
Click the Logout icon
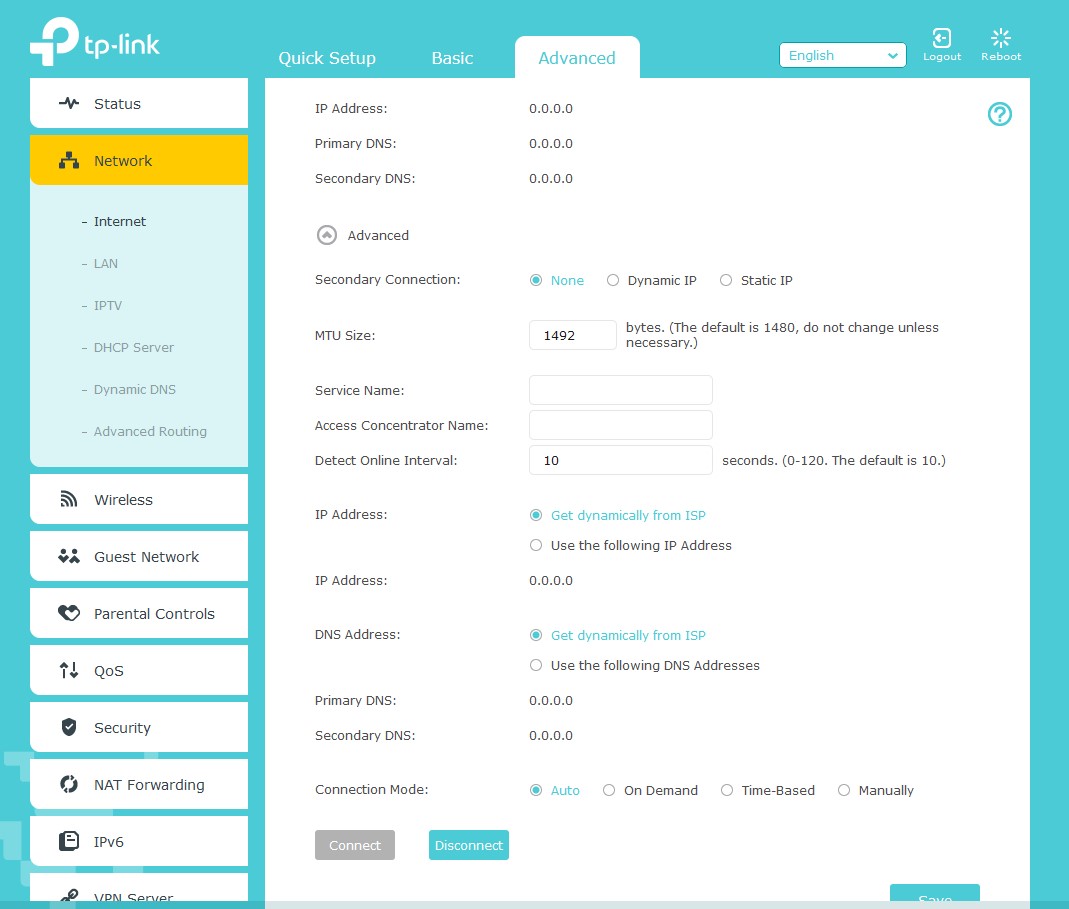(941, 39)
